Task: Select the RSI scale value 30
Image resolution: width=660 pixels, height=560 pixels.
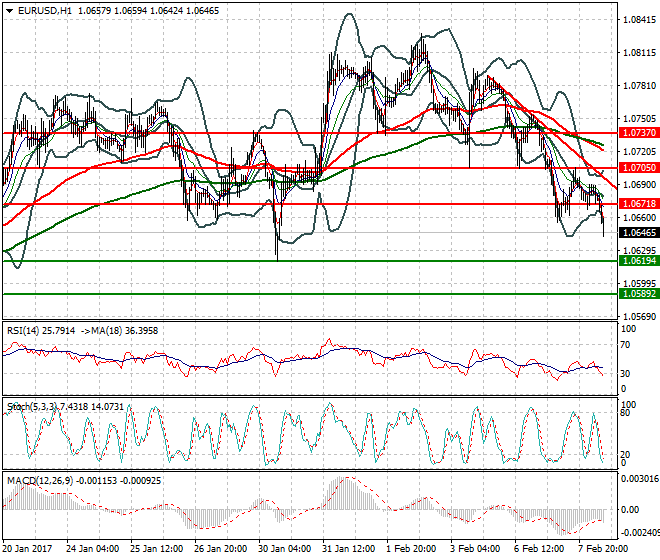Action: tap(625, 373)
